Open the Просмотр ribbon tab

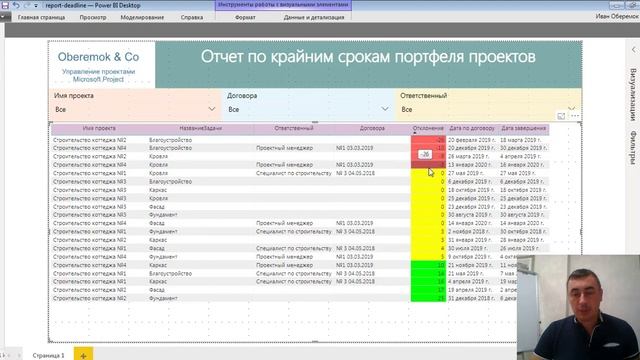[x=93, y=17]
